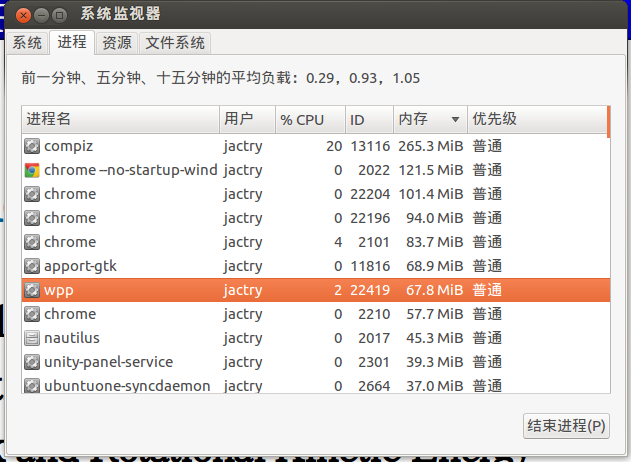Click memory value 94.0 MiB
The height and width of the screenshot is (462, 631).
[435, 218]
